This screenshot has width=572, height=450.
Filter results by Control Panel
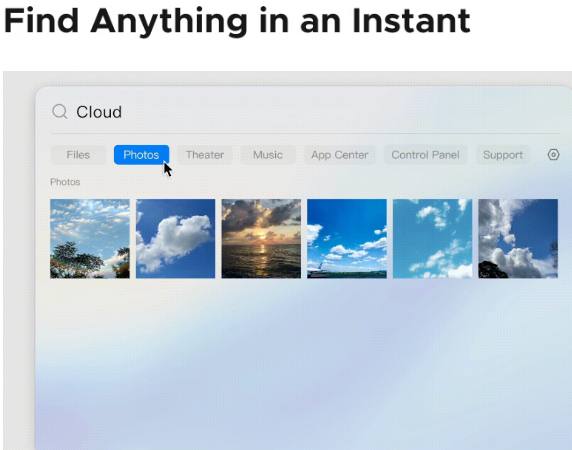[425, 155]
